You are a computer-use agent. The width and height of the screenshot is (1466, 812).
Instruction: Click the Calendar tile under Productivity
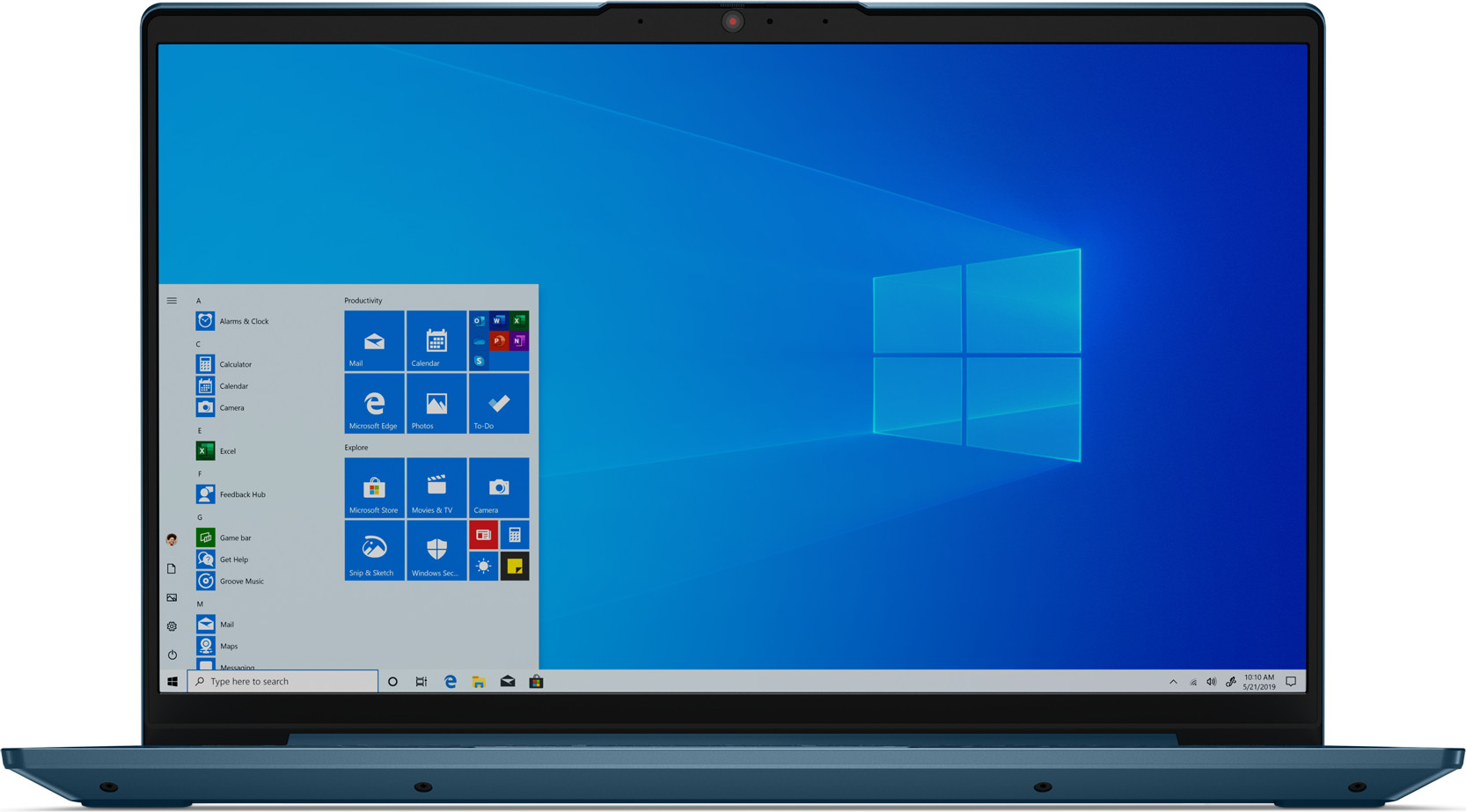[x=436, y=340]
